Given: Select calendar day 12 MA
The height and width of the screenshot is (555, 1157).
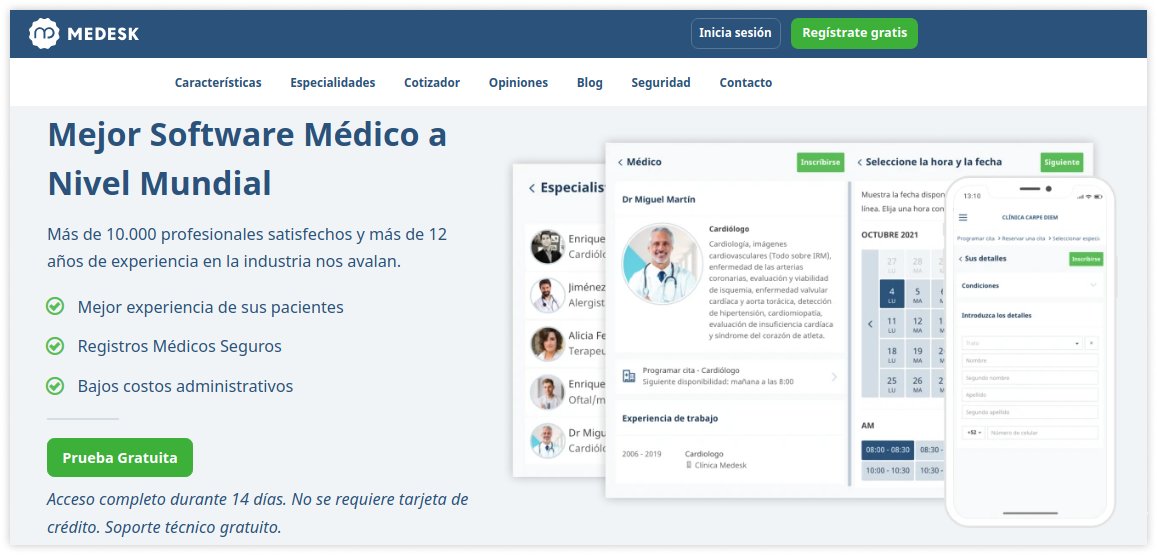Looking at the screenshot, I should tap(917, 325).
